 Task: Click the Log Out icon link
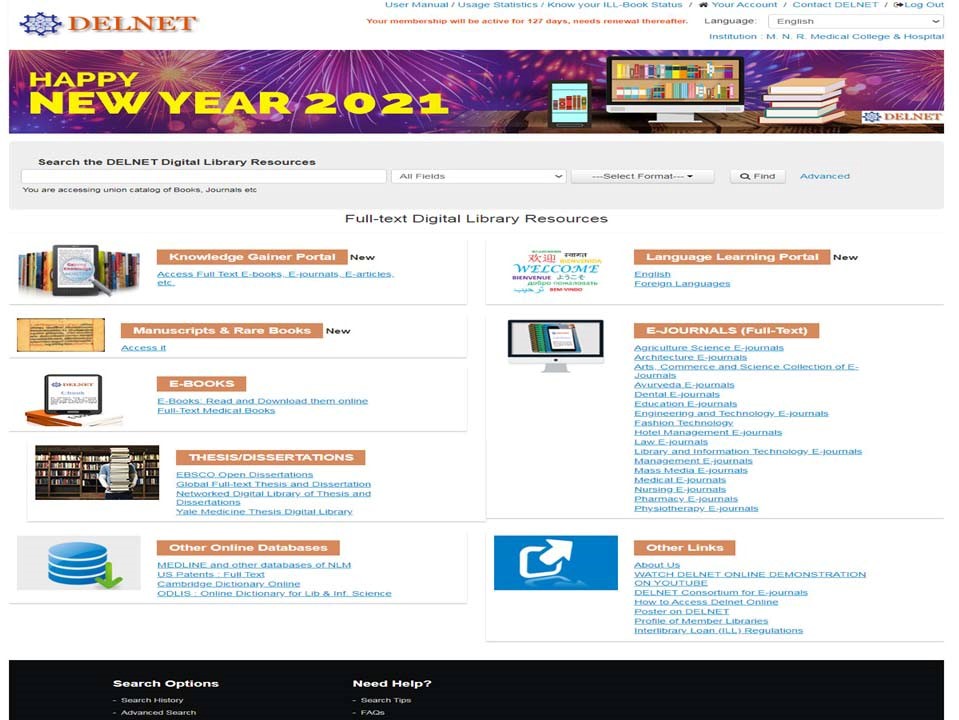[x=919, y=5]
